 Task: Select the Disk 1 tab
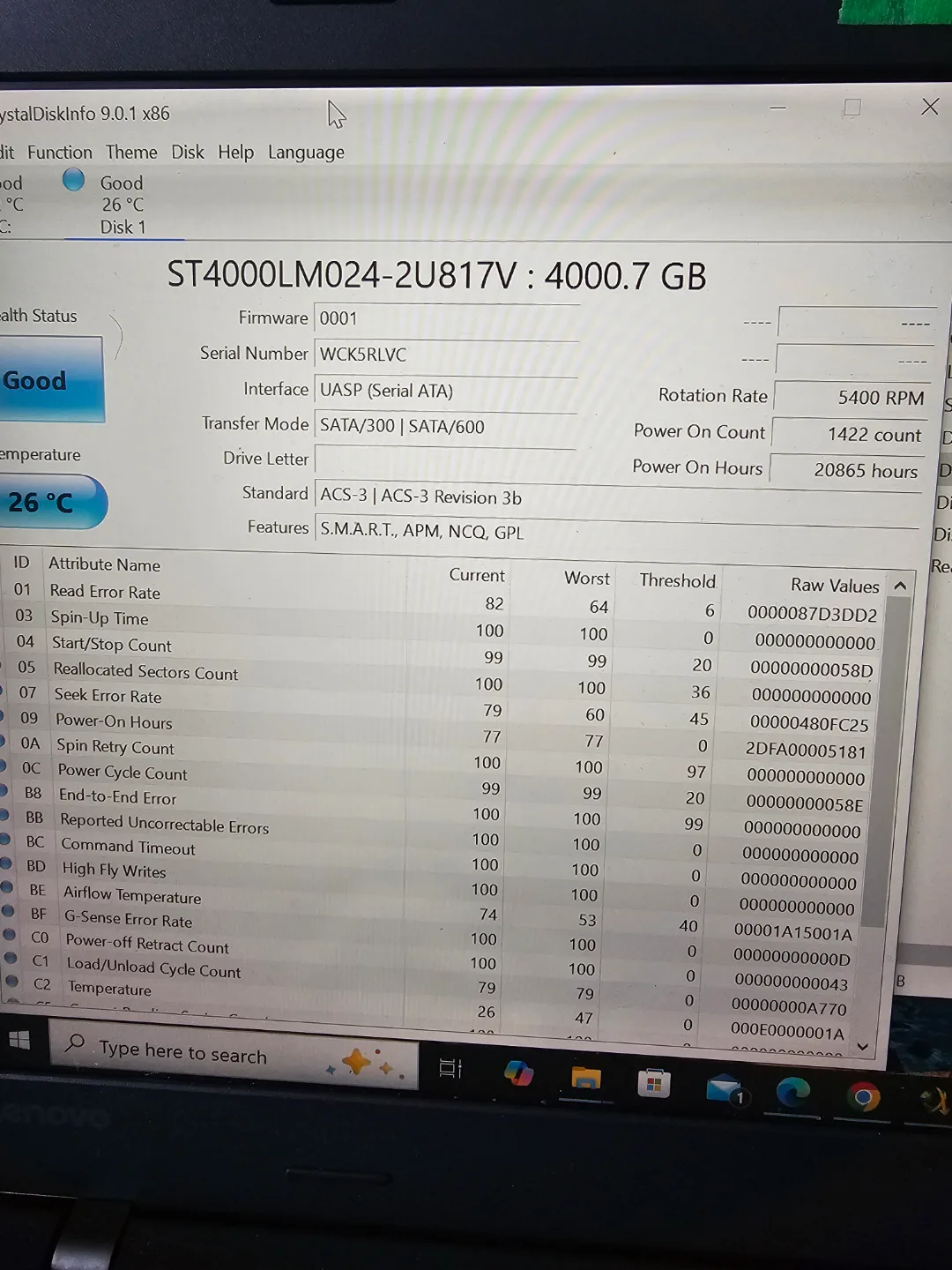(x=123, y=227)
